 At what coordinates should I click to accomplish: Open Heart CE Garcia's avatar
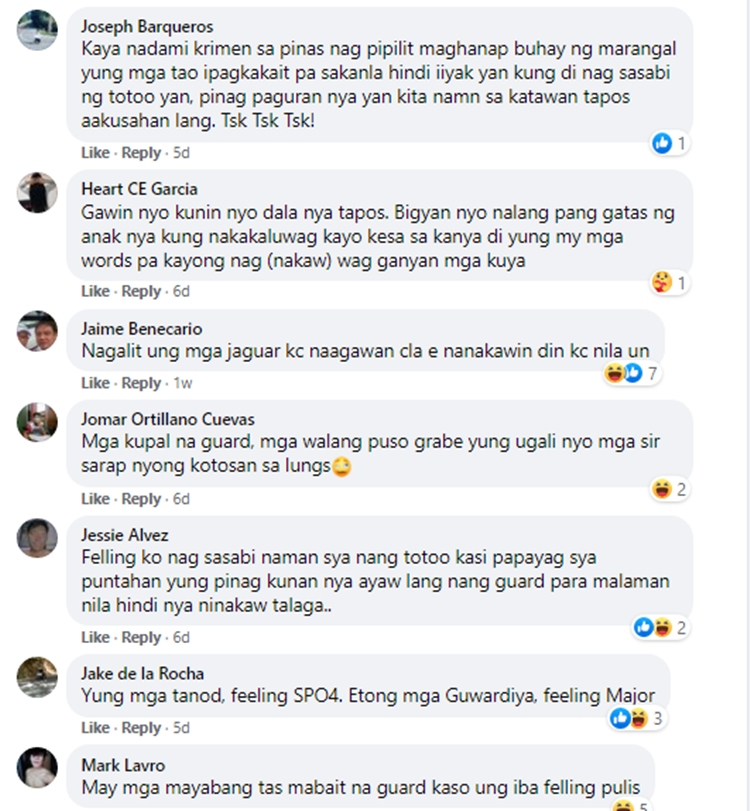coord(37,192)
